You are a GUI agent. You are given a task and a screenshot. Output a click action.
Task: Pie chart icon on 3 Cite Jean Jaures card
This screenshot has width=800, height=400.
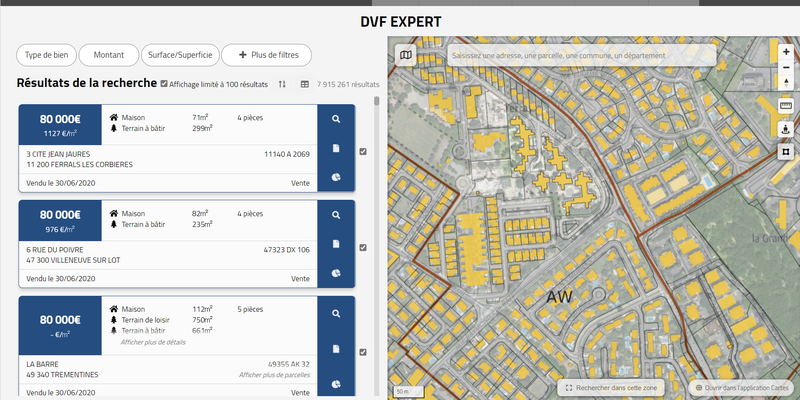point(336,178)
